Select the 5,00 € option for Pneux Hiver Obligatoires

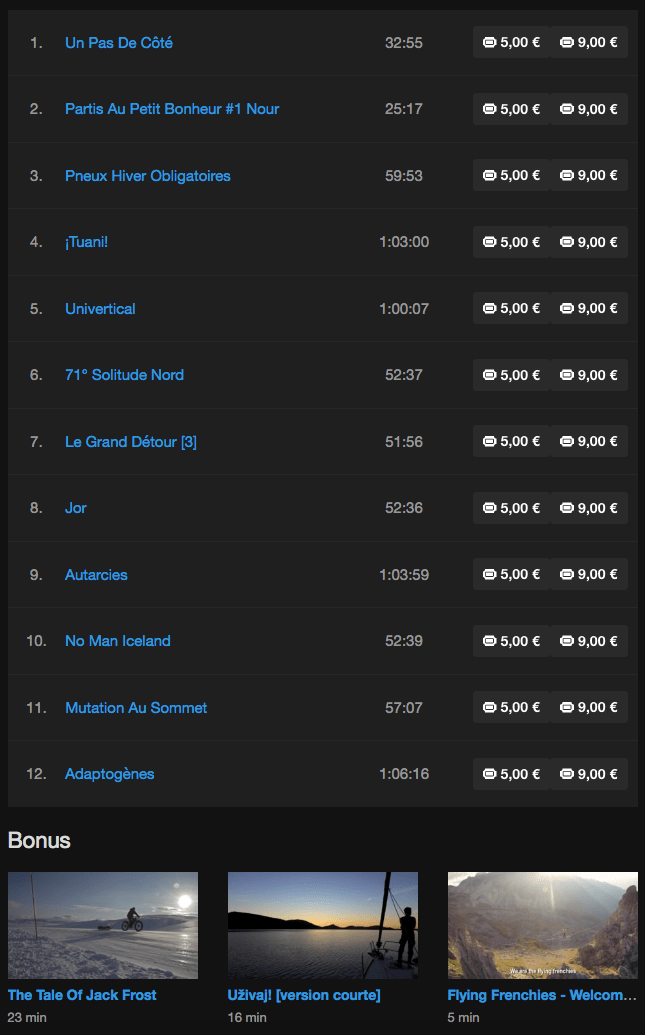tap(511, 176)
